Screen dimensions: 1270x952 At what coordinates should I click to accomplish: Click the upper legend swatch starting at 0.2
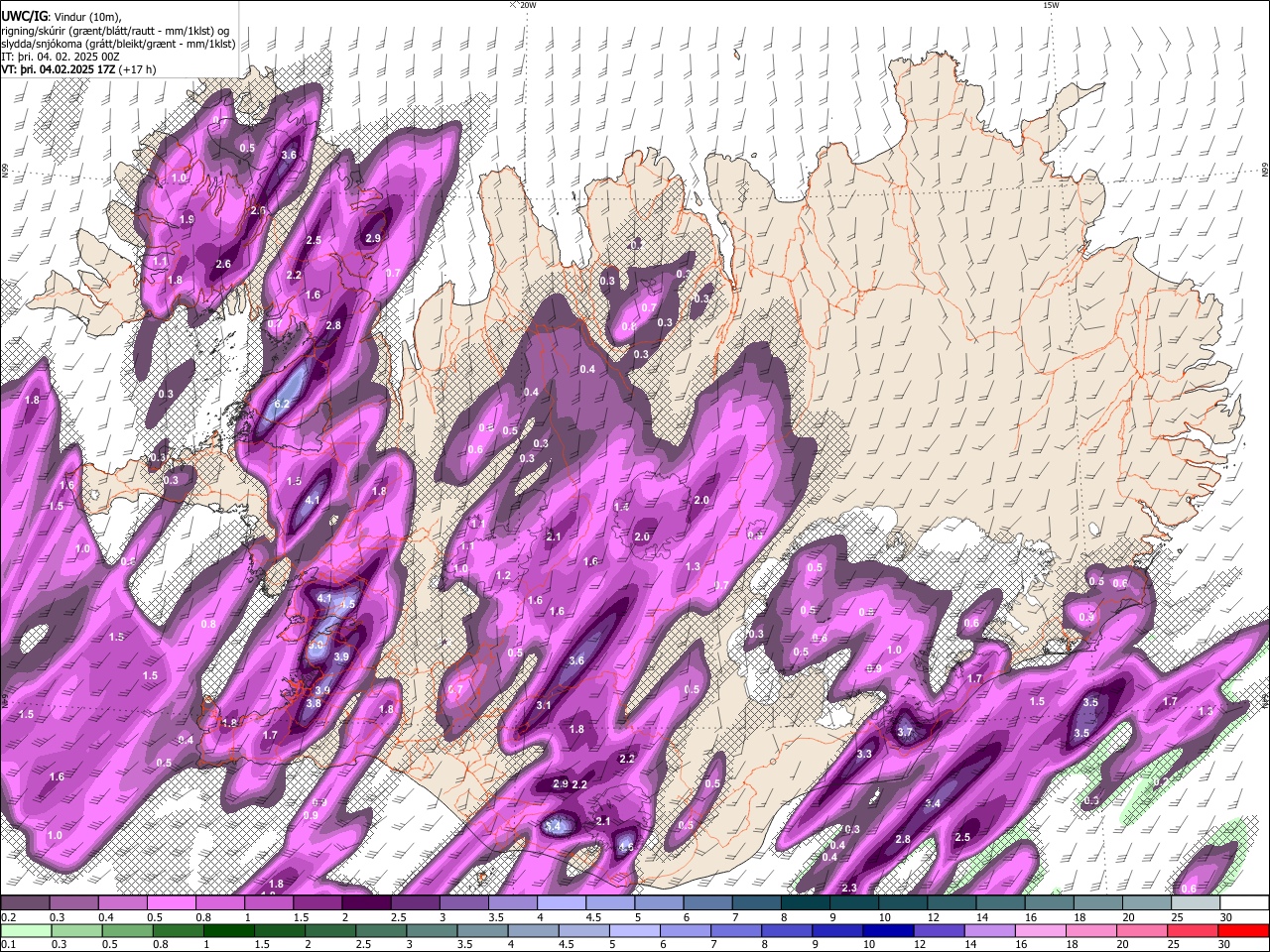pos(25,903)
